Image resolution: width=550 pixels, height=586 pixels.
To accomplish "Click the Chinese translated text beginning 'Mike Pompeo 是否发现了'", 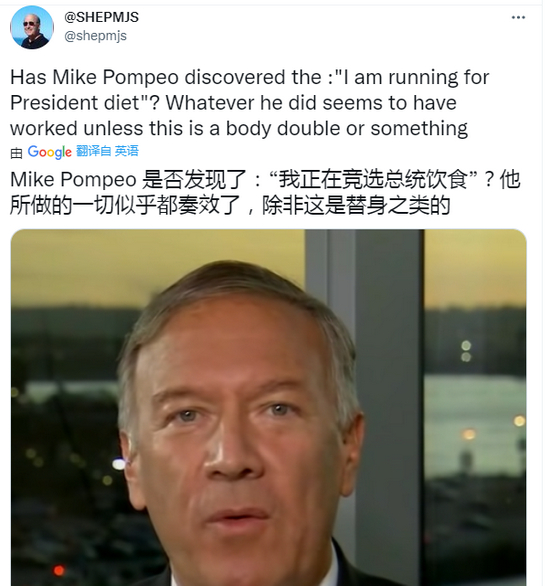I will pyautogui.click(x=265, y=192).
